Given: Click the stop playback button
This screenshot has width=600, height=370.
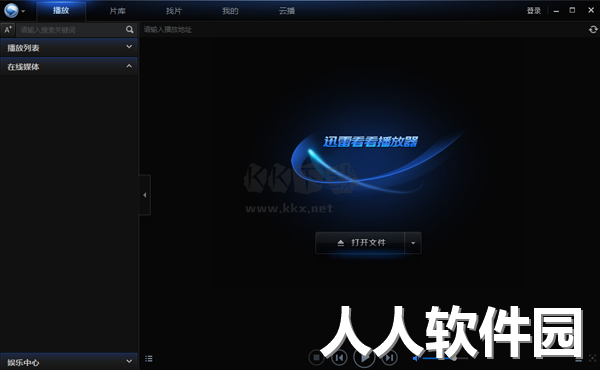Looking at the screenshot, I should [316, 358].
